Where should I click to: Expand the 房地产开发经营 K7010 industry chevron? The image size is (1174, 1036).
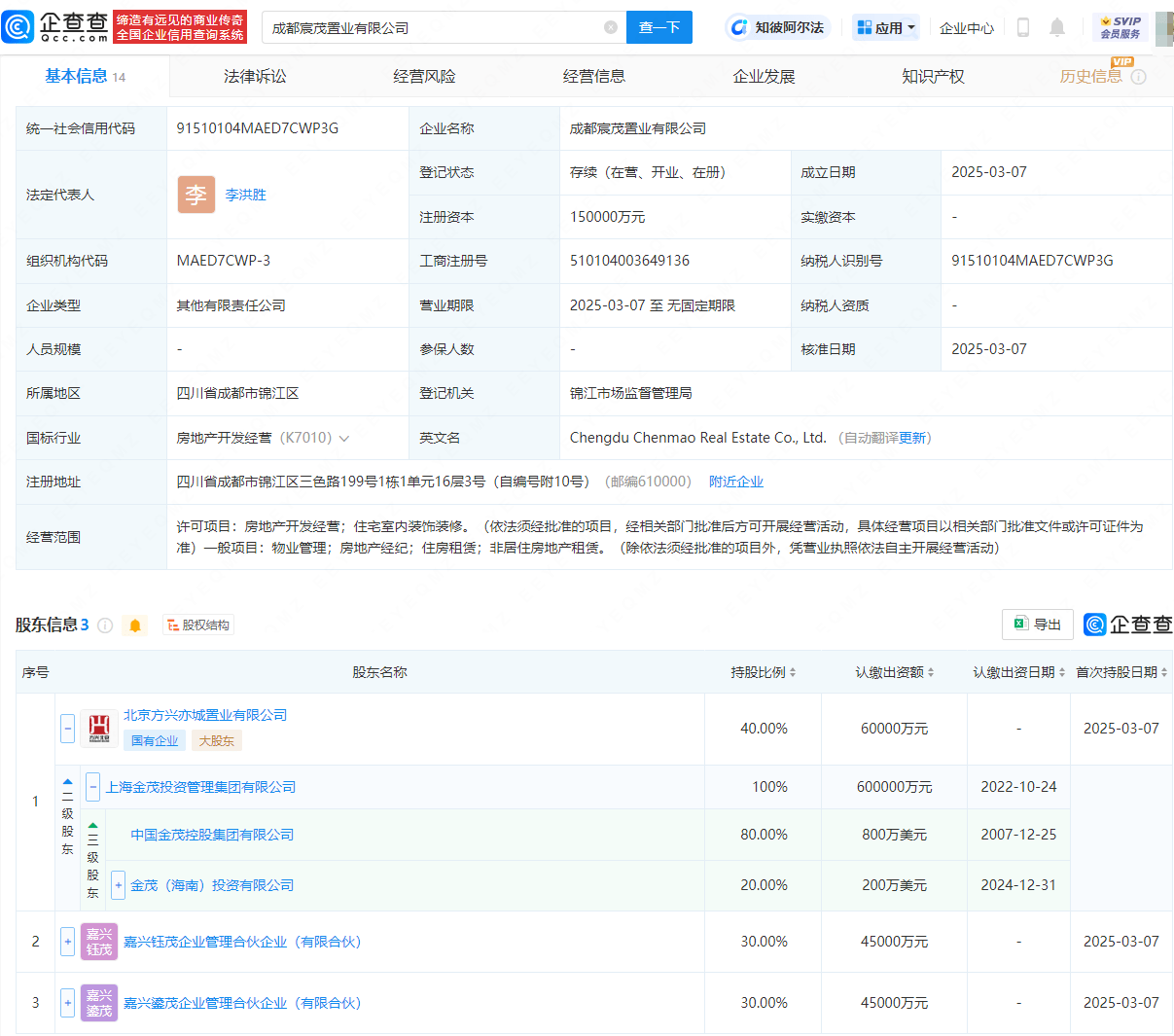pos(343,439)
